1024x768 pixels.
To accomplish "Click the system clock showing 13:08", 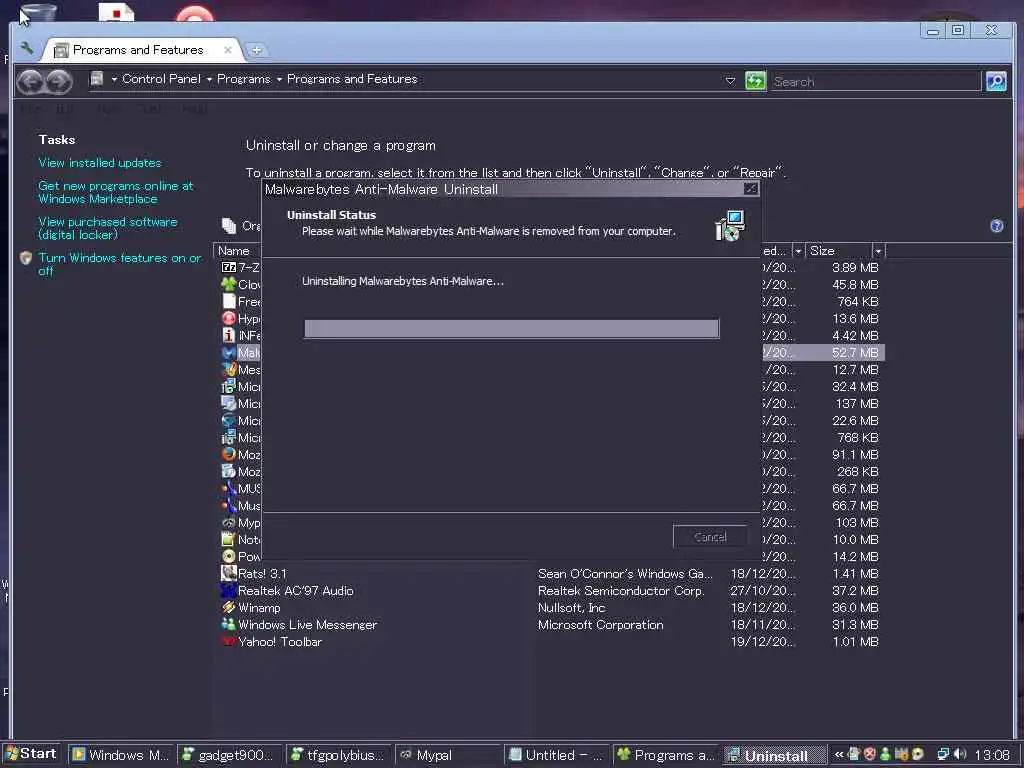I will click(992, 755).
